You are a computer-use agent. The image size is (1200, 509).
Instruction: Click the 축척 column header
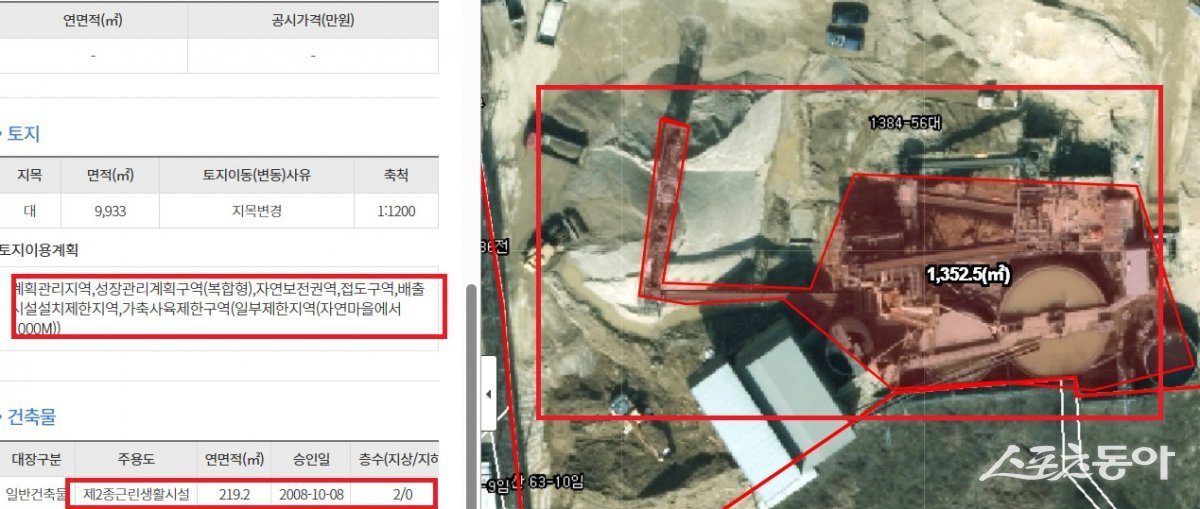[396, 175]
